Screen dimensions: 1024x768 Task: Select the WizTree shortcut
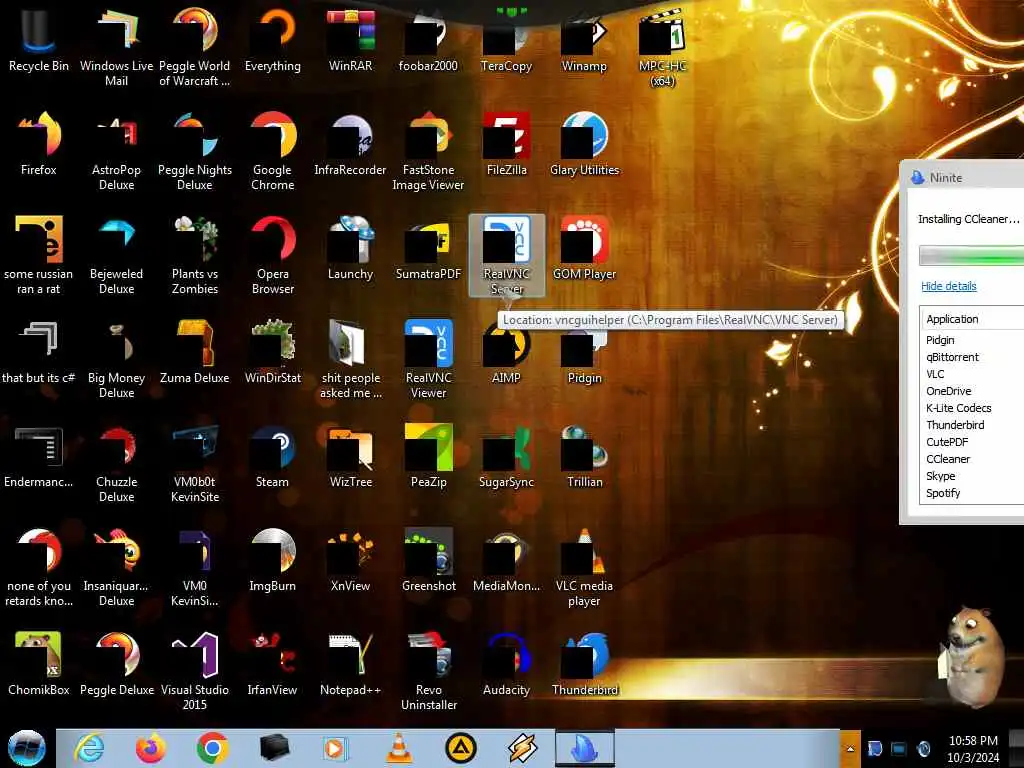point(351,456)
